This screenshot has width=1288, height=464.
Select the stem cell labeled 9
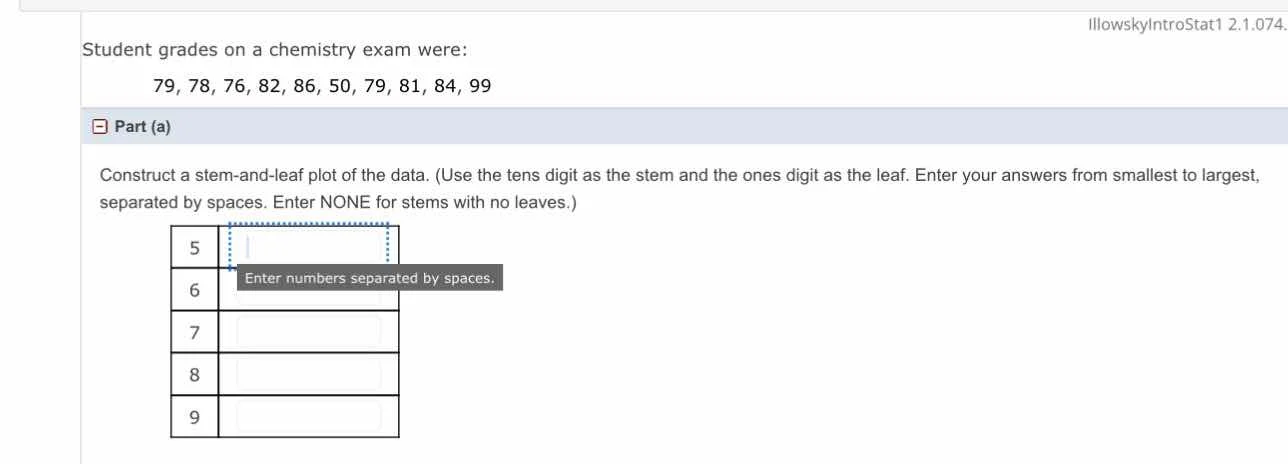[194, 417]
